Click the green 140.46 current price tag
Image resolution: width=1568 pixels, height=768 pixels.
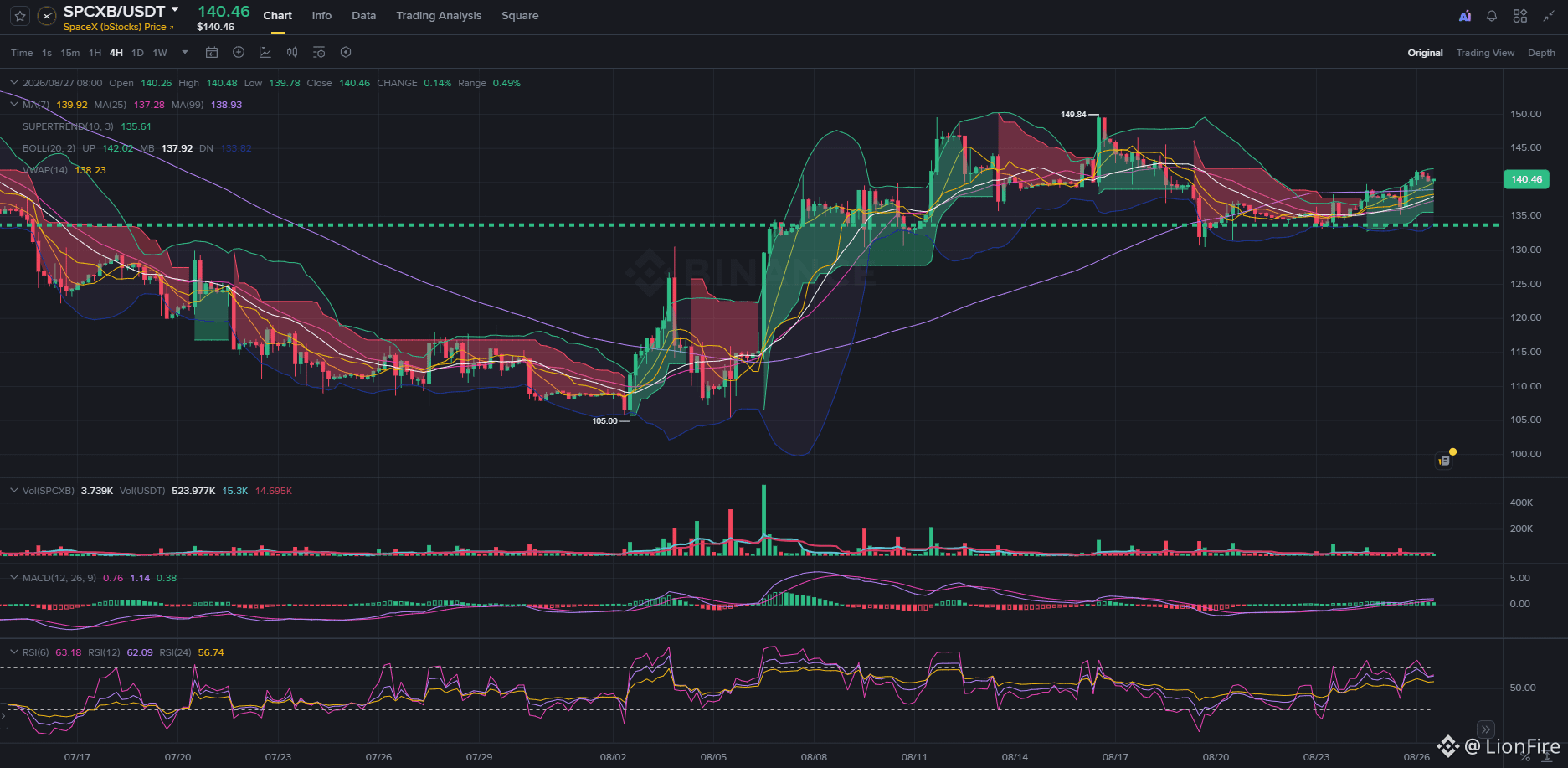tap(1526, 179)
